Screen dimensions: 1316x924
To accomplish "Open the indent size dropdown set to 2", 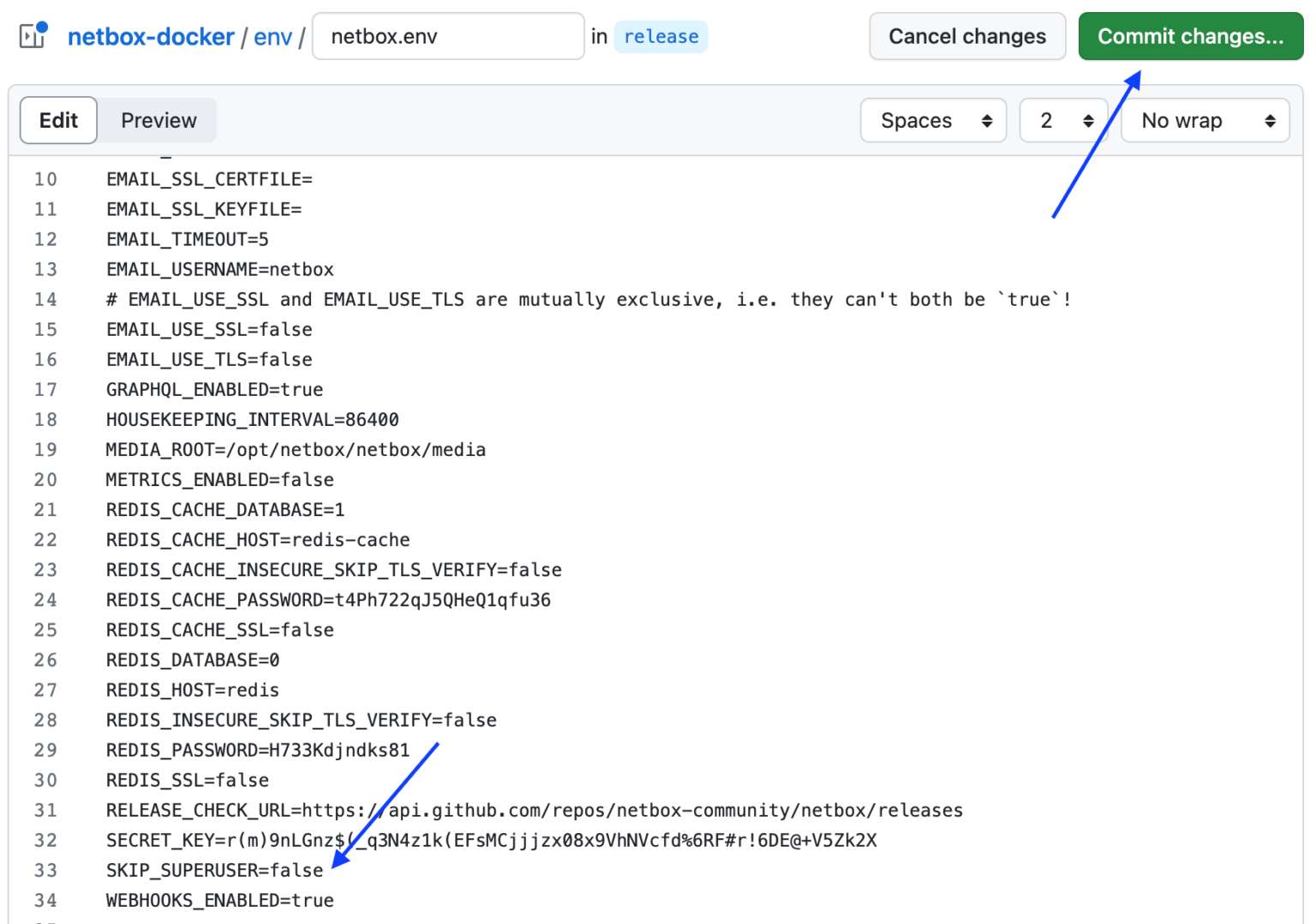I will pos(1062,120).
